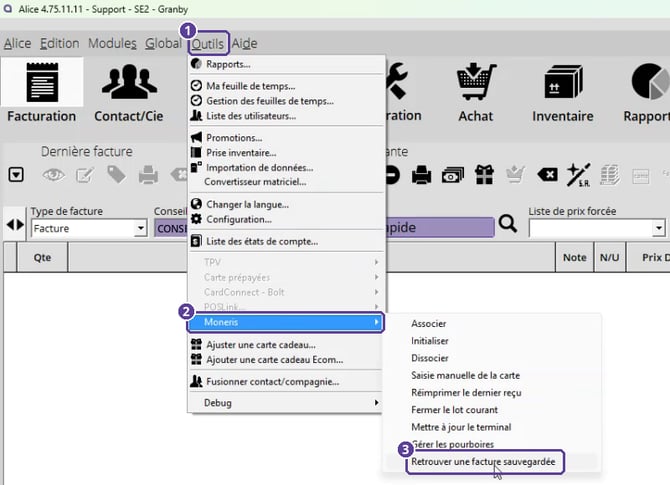Select Importation de données...
Viewport: 670px width, 485px height.
coord(285,168)
